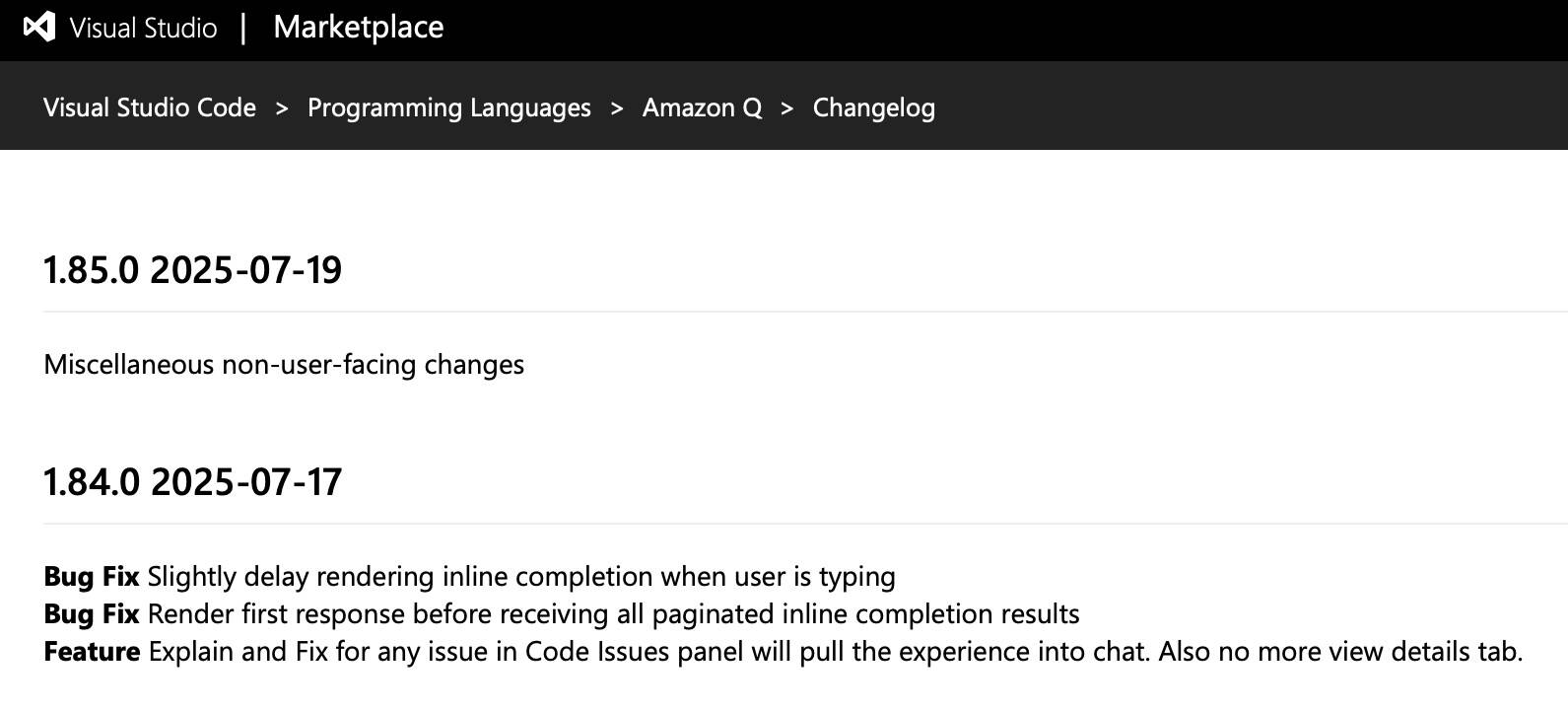This screenshot has width=1568, height=711.
Task: Select the 1.84.0 2025-07-17 version heading
Action: [x=193, y=482]
